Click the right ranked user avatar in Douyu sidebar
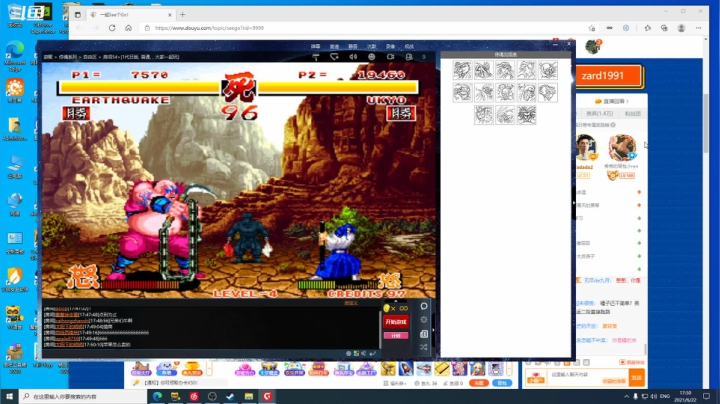 [622, 148]
